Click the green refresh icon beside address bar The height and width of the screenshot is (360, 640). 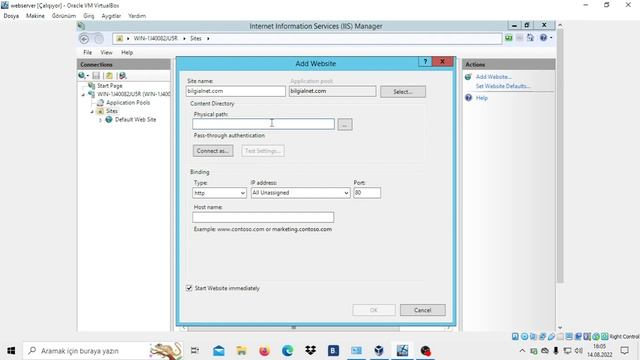tap(509, 38)
